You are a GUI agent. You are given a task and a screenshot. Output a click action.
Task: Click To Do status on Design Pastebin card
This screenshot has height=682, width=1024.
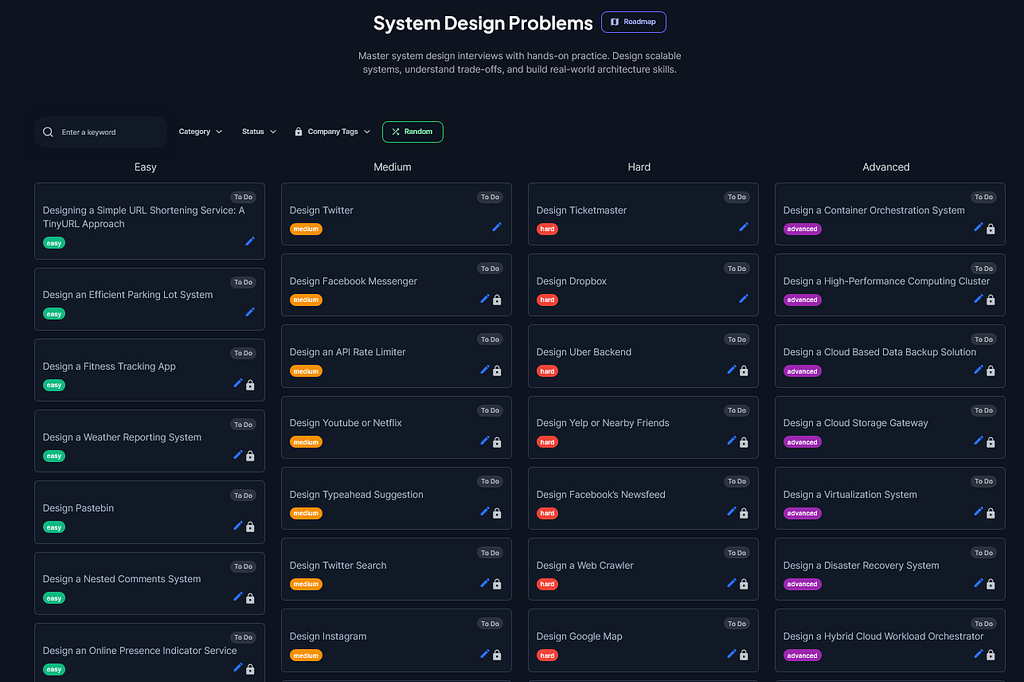(243, 496)
